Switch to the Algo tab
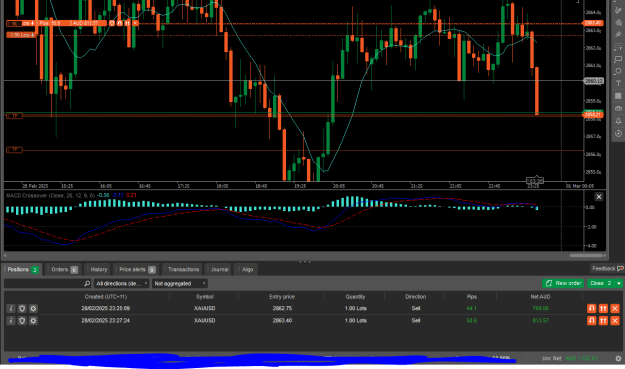 (x=246, y=270)
